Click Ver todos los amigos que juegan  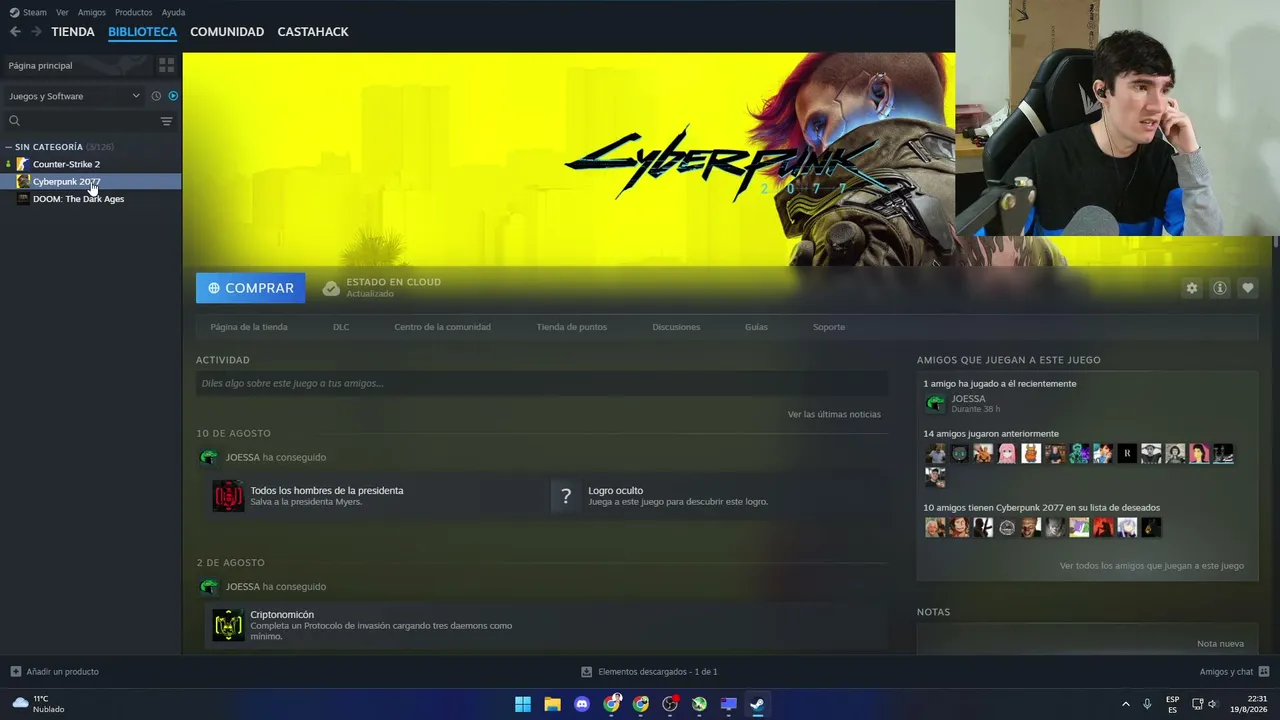point(1152,566)
